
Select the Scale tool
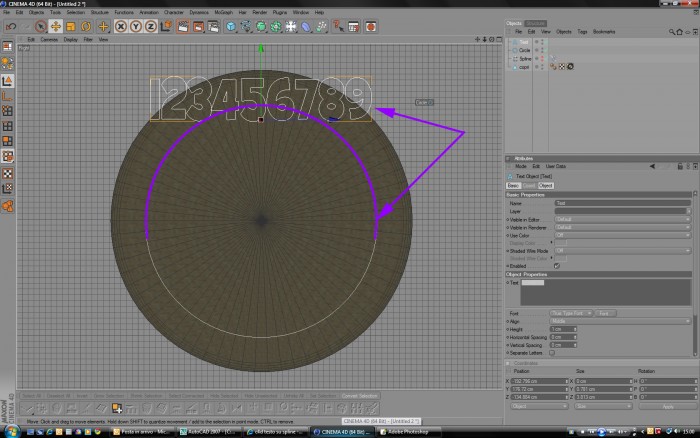pos(71,26)
